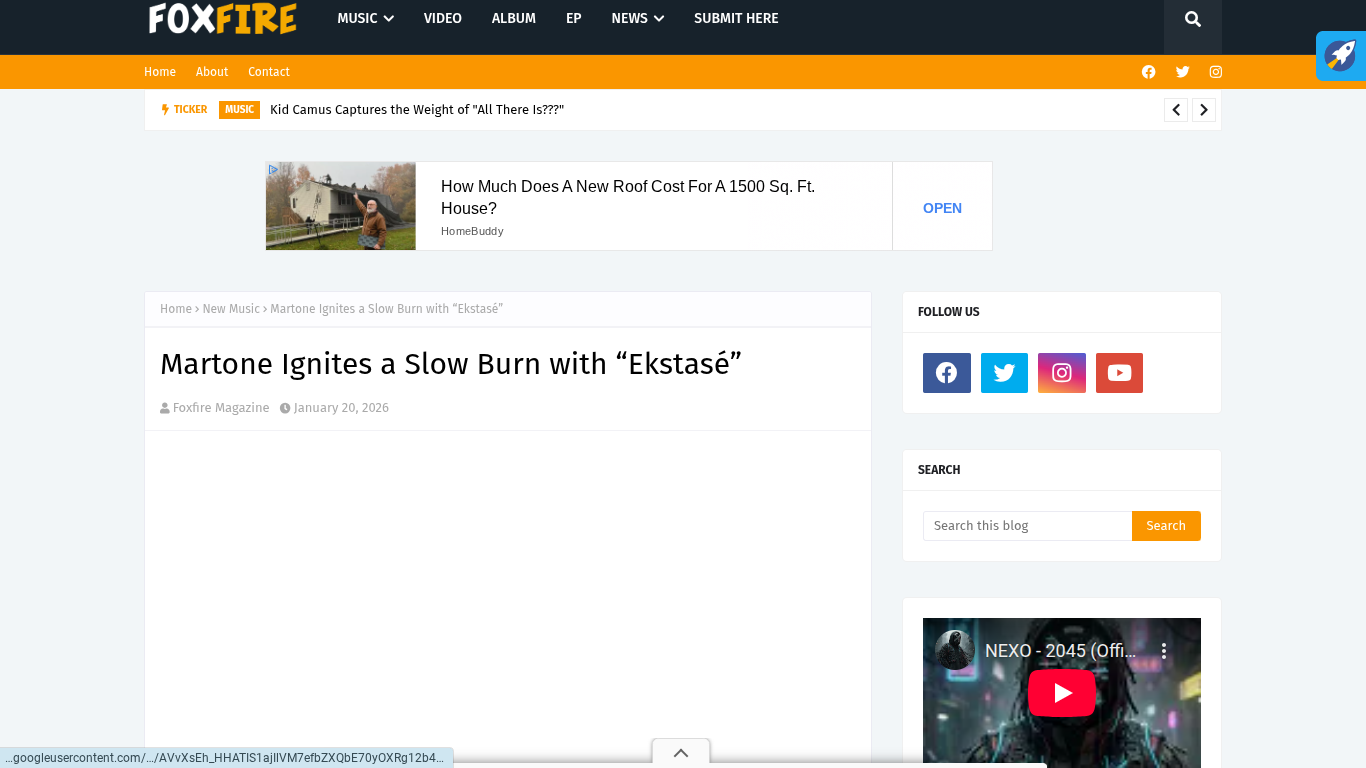Open the About link in orange bar
1366x768 pixels.
point(212,72)
